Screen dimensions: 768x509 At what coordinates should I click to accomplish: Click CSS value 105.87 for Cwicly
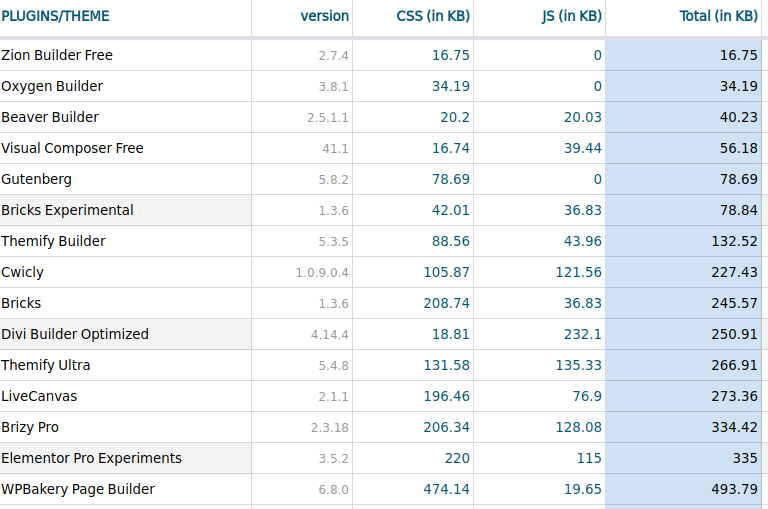point(447,272)
